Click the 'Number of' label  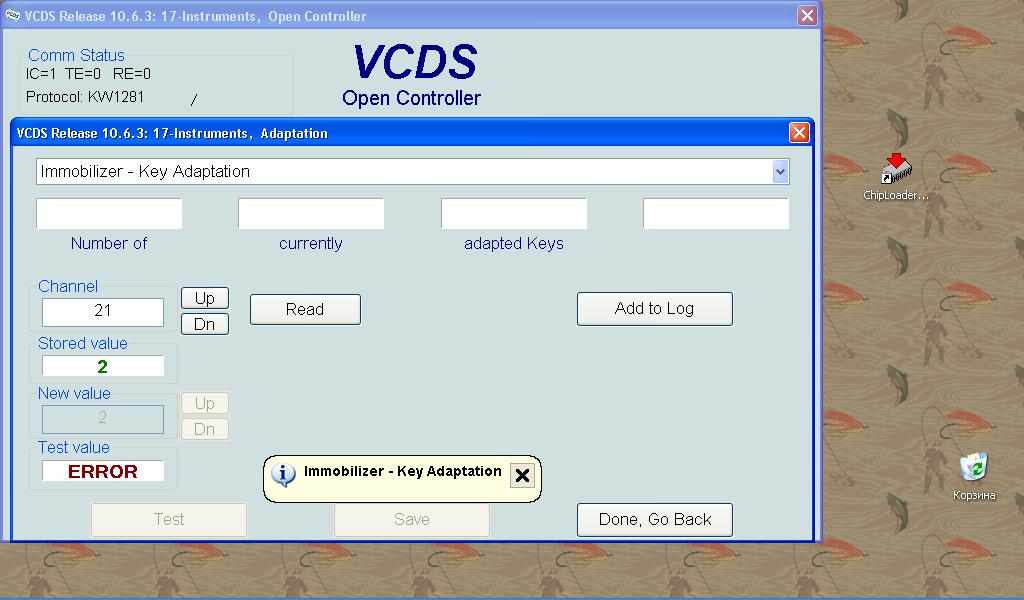pyautogui.click(x=108, y=244)
